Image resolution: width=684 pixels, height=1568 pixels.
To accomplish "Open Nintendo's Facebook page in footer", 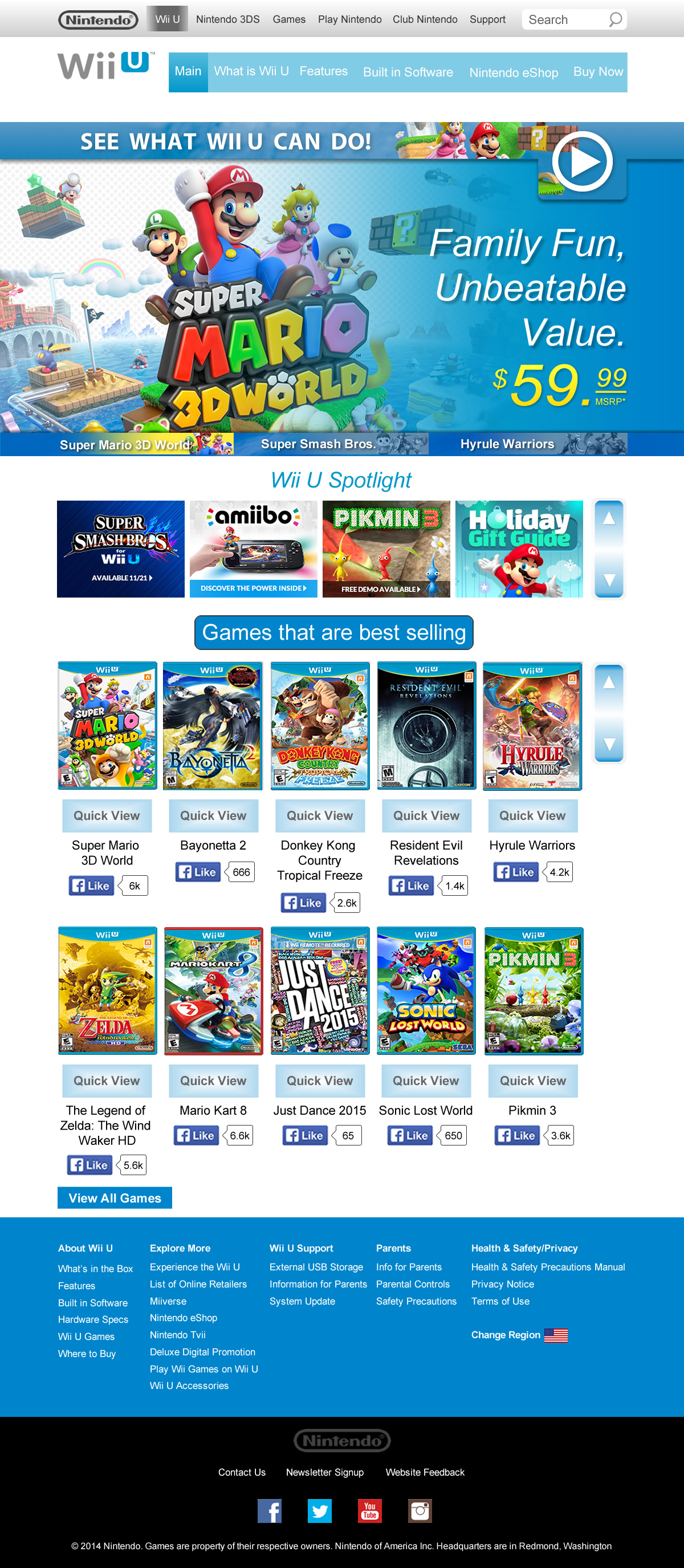I will [270, 1510].
